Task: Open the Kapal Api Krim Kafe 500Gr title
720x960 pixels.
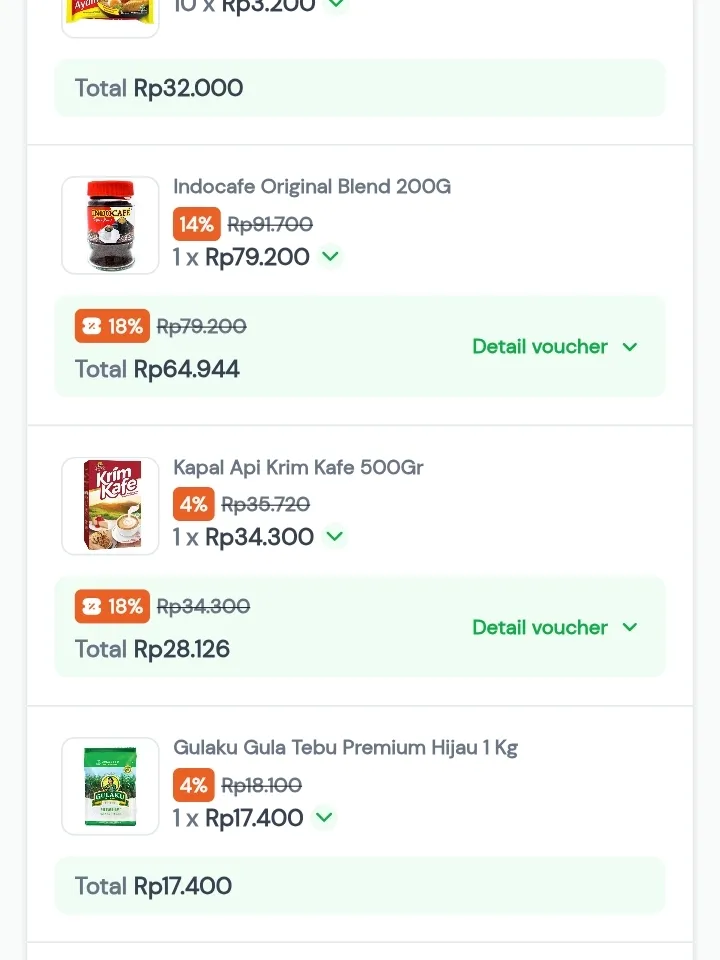Action: [x=298, y=468]
